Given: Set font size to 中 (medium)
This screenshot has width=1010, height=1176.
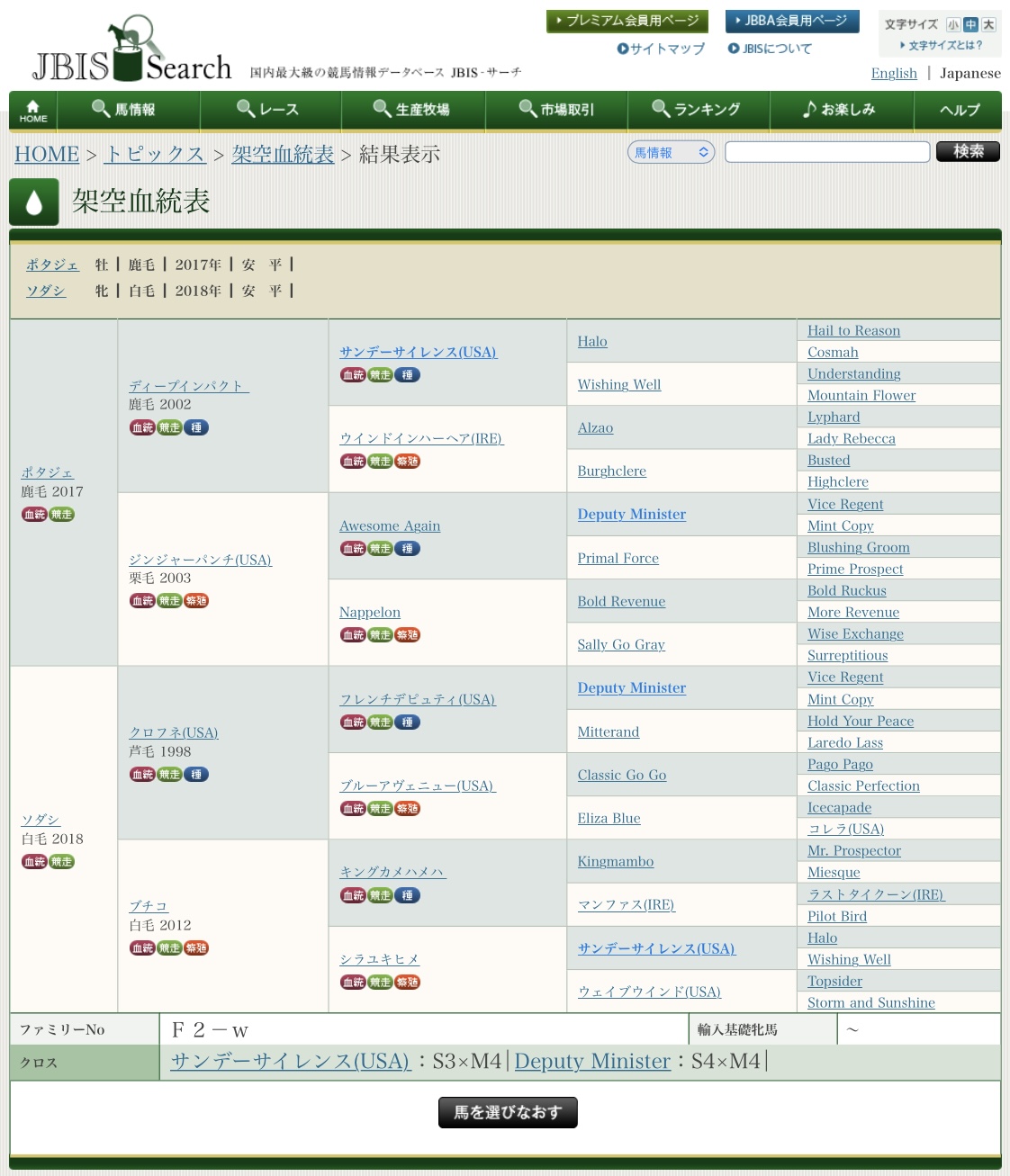Looking at the screenshot, I should click(x=970, y=25).
